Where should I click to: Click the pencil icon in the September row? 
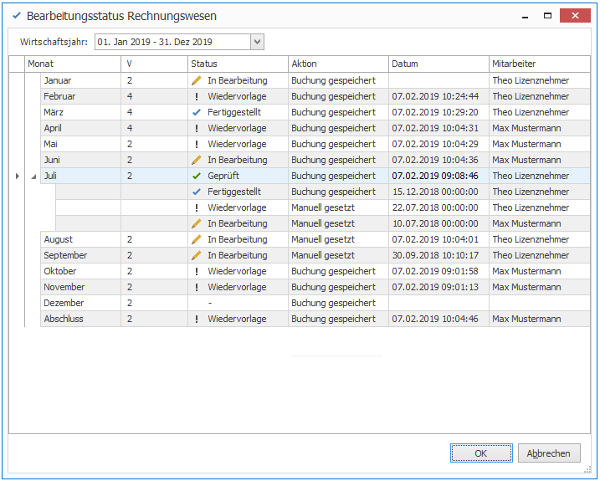coord(196,255)
